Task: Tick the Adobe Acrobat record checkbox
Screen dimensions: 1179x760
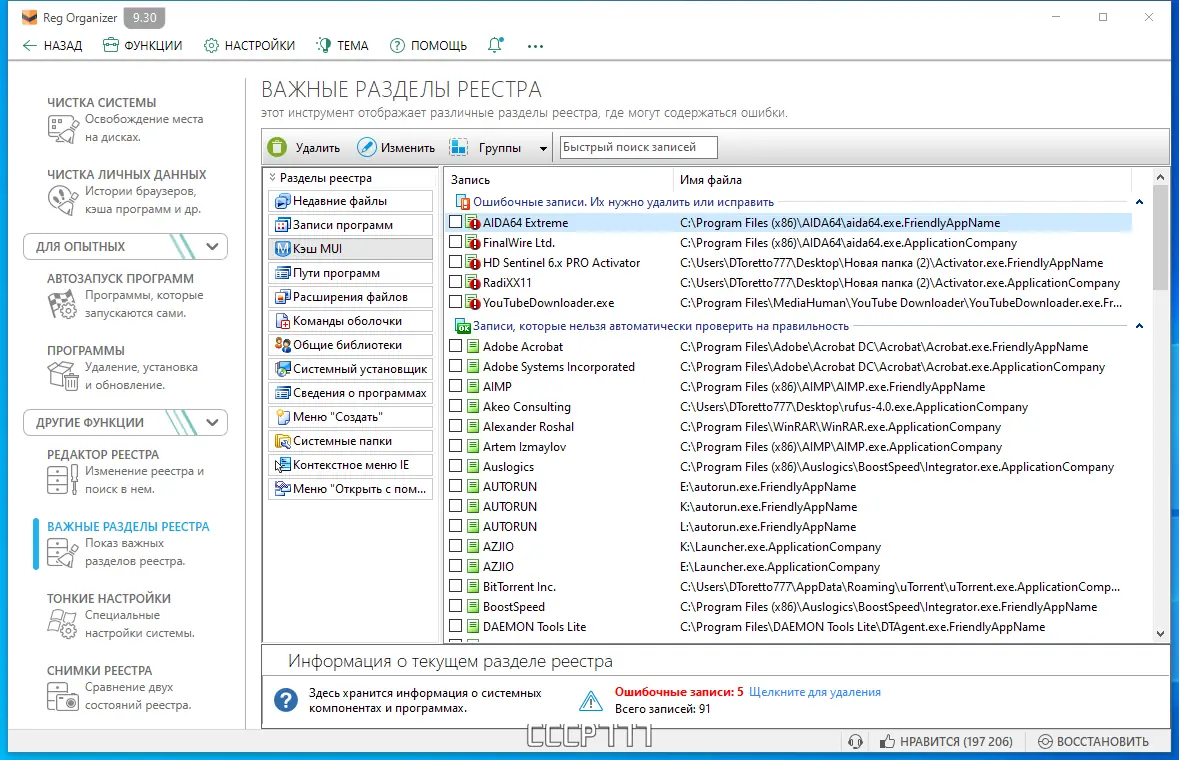Action: coord(454,346)
